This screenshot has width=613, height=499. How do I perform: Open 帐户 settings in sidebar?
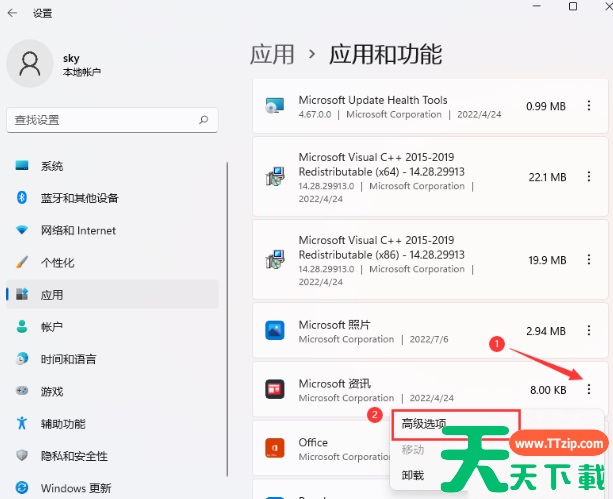52,327
